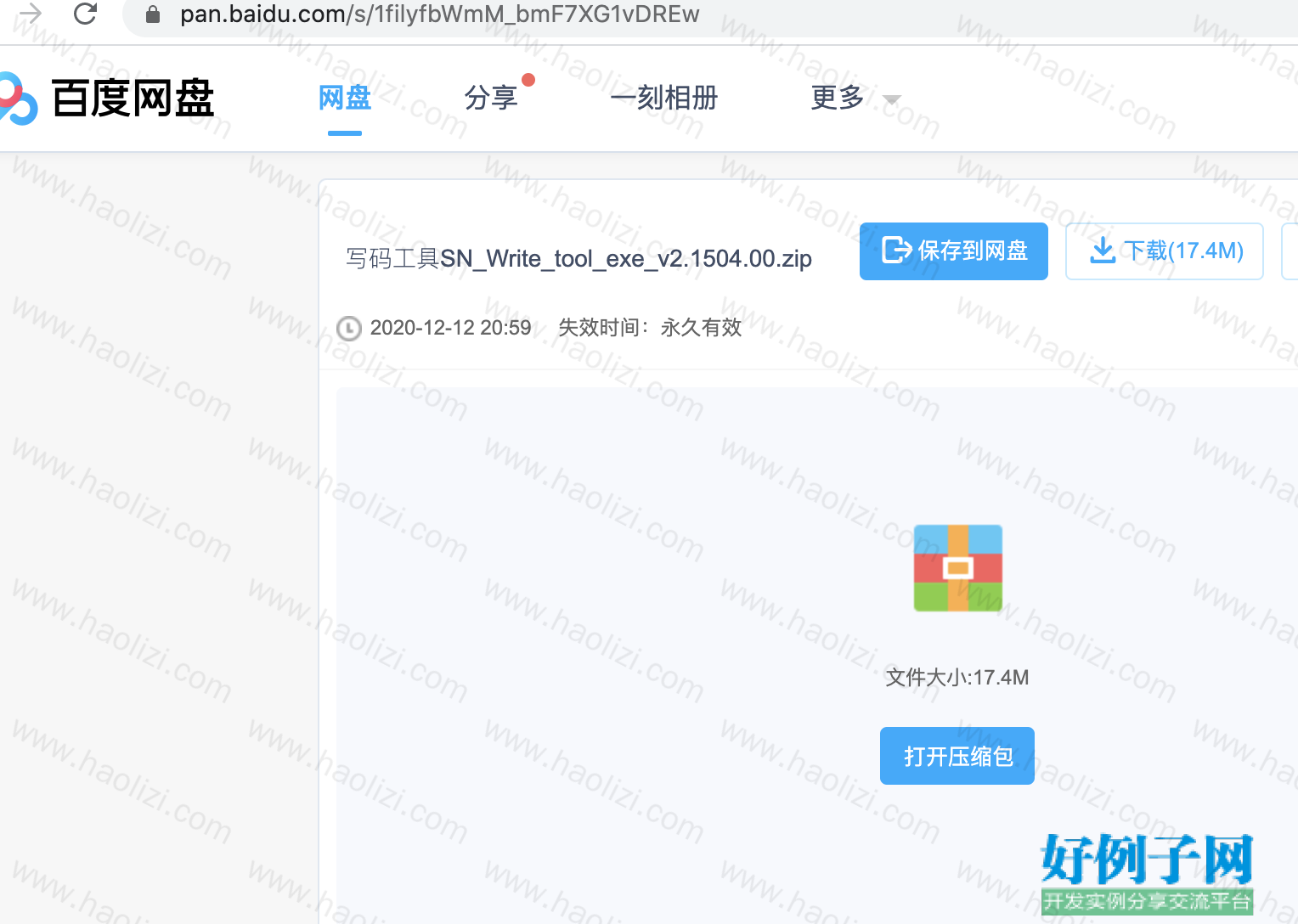Click the file name SN_Write_tool_exe_v2.1504.00.zip
Image resolution: width=1298 pixels, height=924 pixels.
click(x=578, y=258)
